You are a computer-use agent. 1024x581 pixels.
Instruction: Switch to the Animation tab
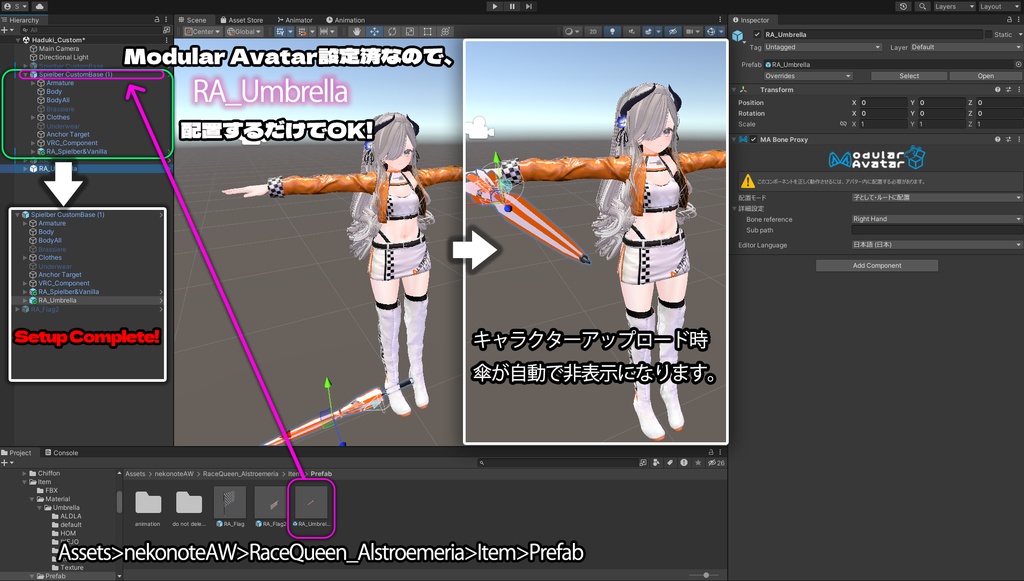pyautogui.click(x=345, y=20)
